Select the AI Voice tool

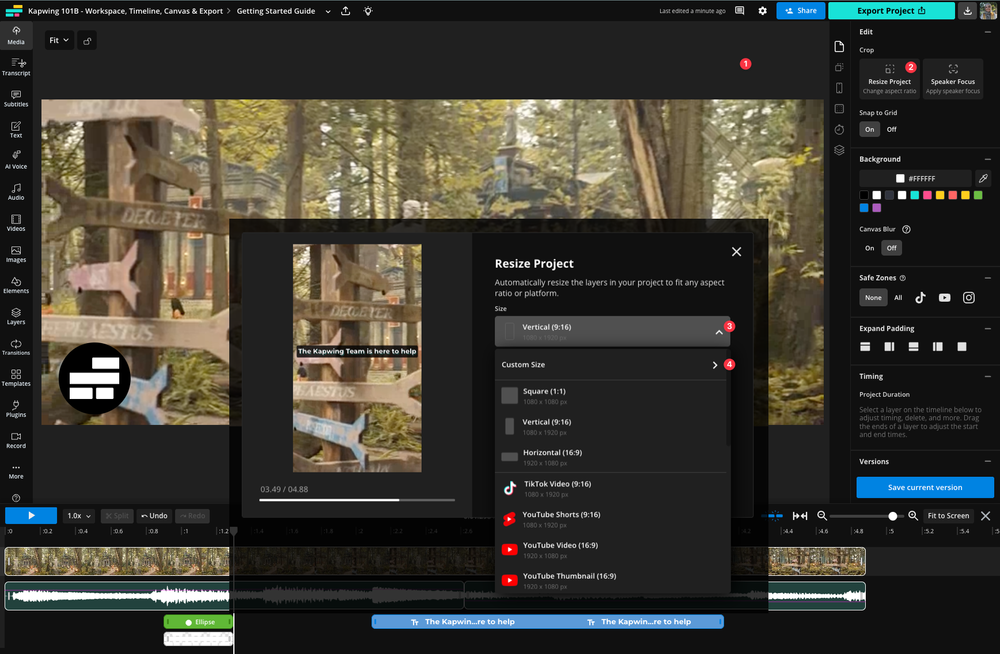coord(16,158)
